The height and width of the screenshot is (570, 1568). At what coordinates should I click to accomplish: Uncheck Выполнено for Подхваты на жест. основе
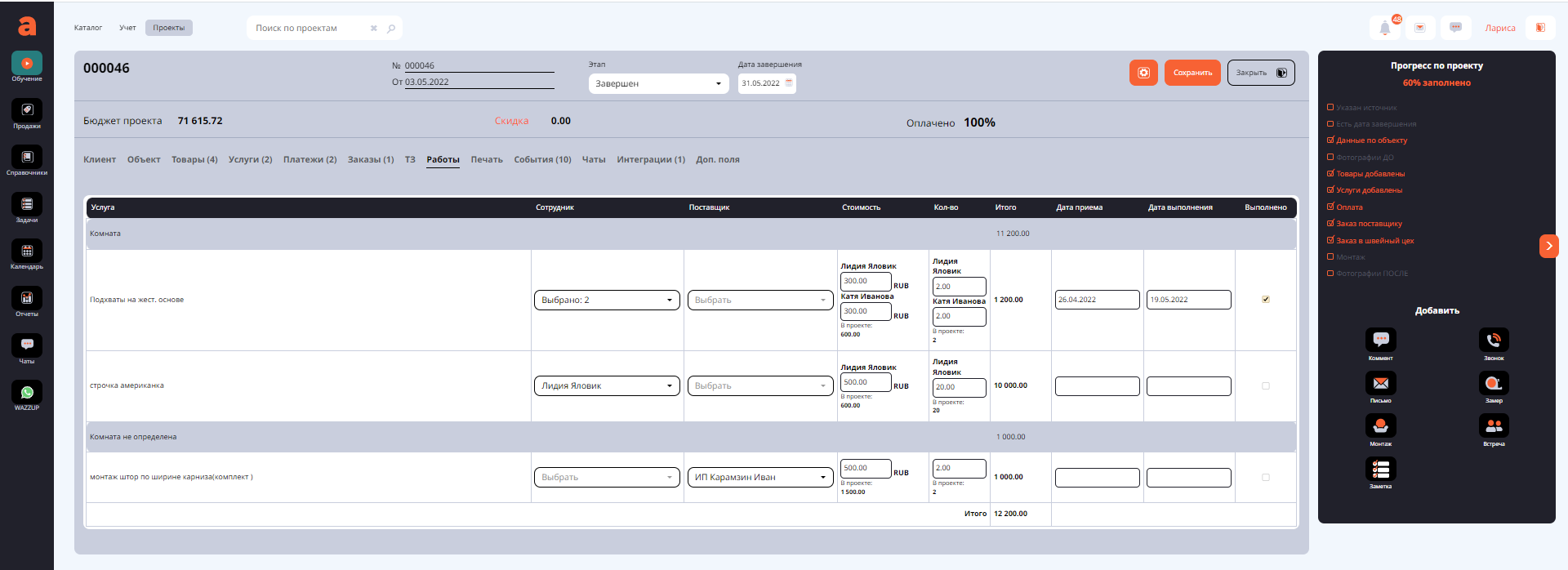coord(1266,300)
